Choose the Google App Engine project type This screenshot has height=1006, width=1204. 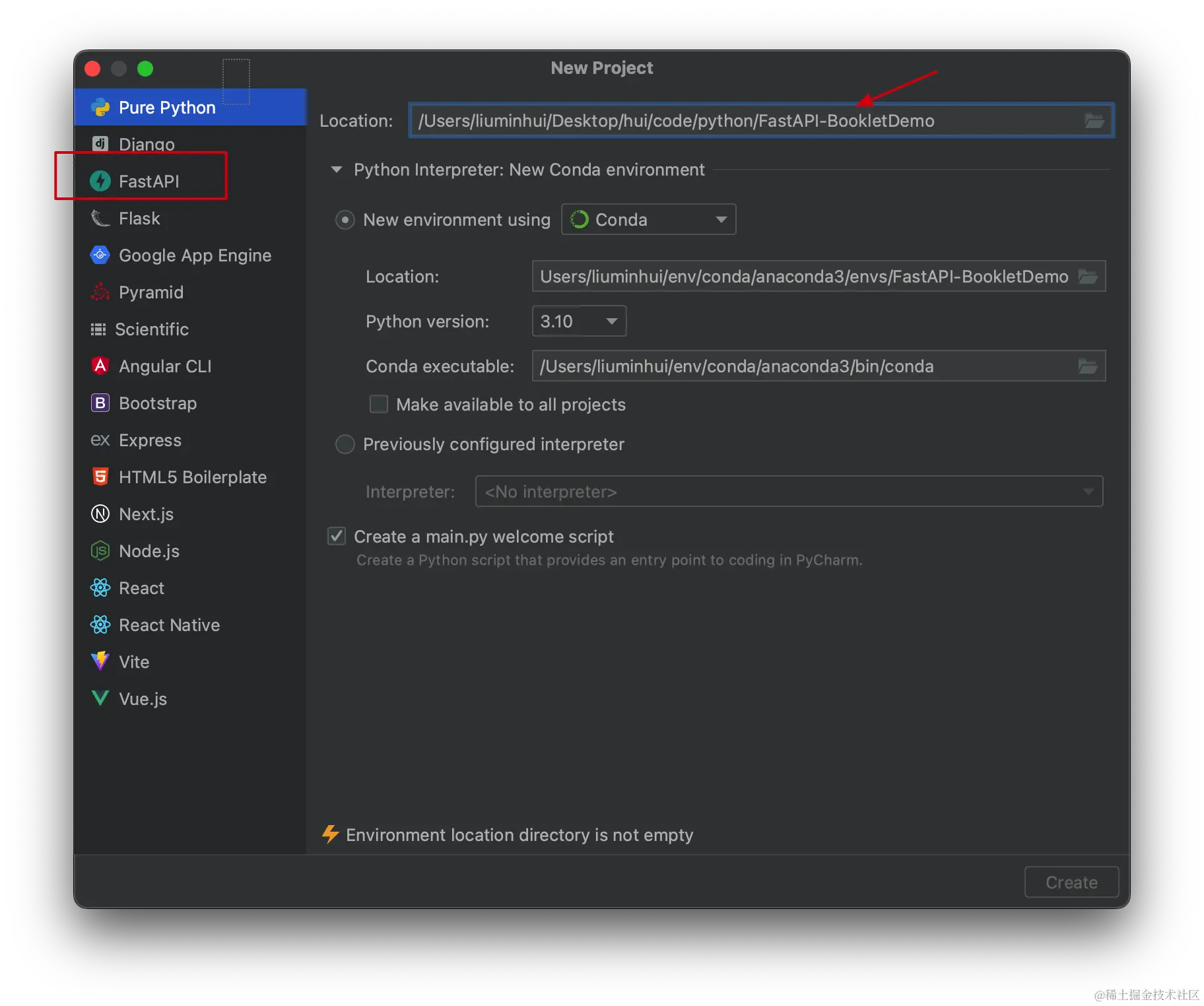click(191, 255)
